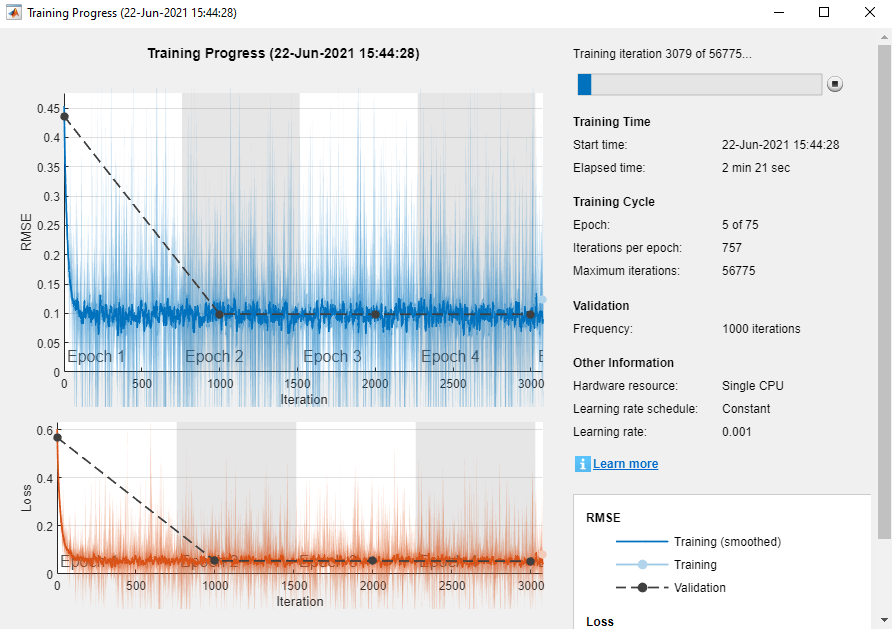
Task: Click the latest training point on RMSE plot
Action: tap(542, 300)
